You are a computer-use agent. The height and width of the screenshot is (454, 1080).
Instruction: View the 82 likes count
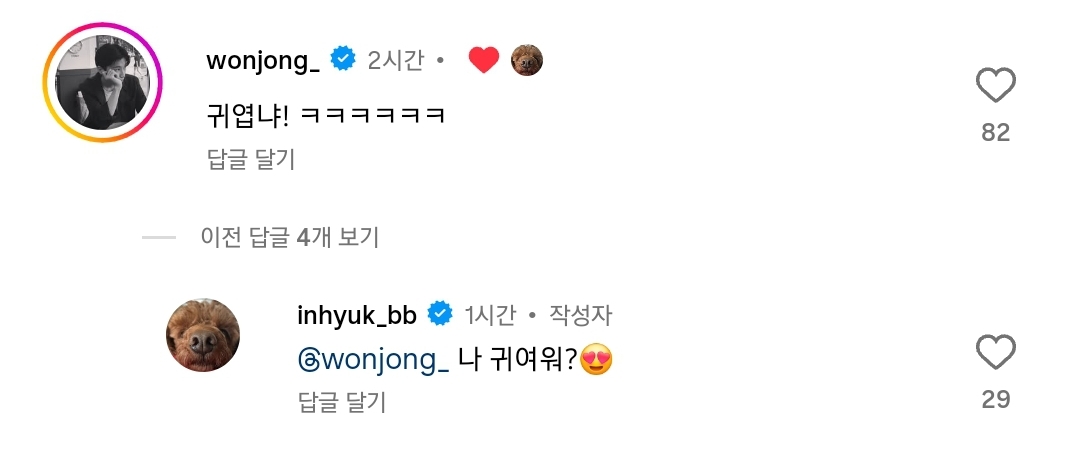click(x=995, y=132)
